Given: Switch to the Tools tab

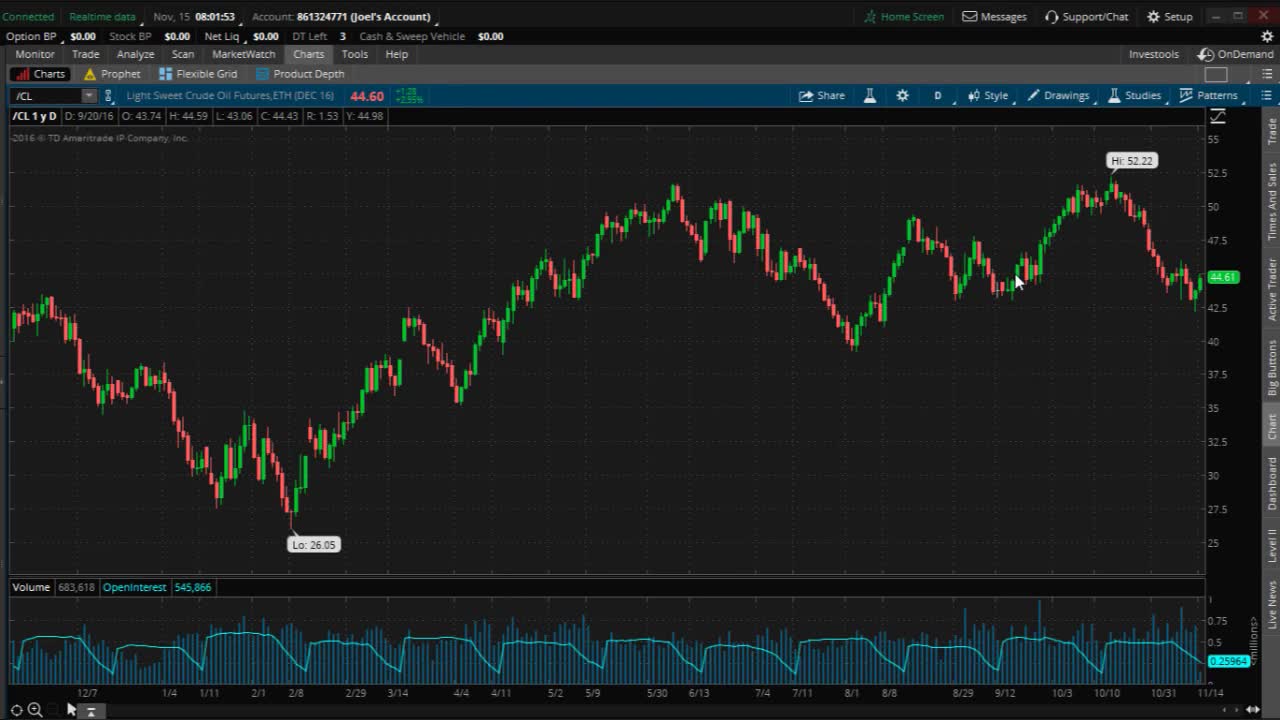Looking at the screenshot, I should coord(354,54).
